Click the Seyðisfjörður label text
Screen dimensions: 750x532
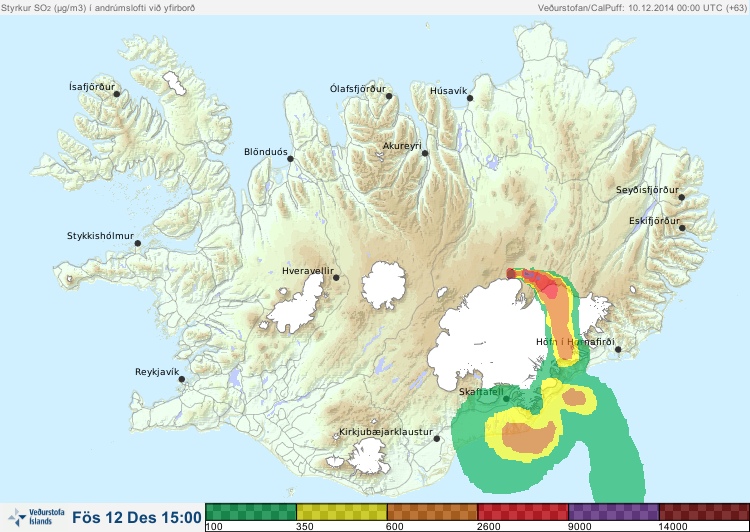(x=647, y=190)
